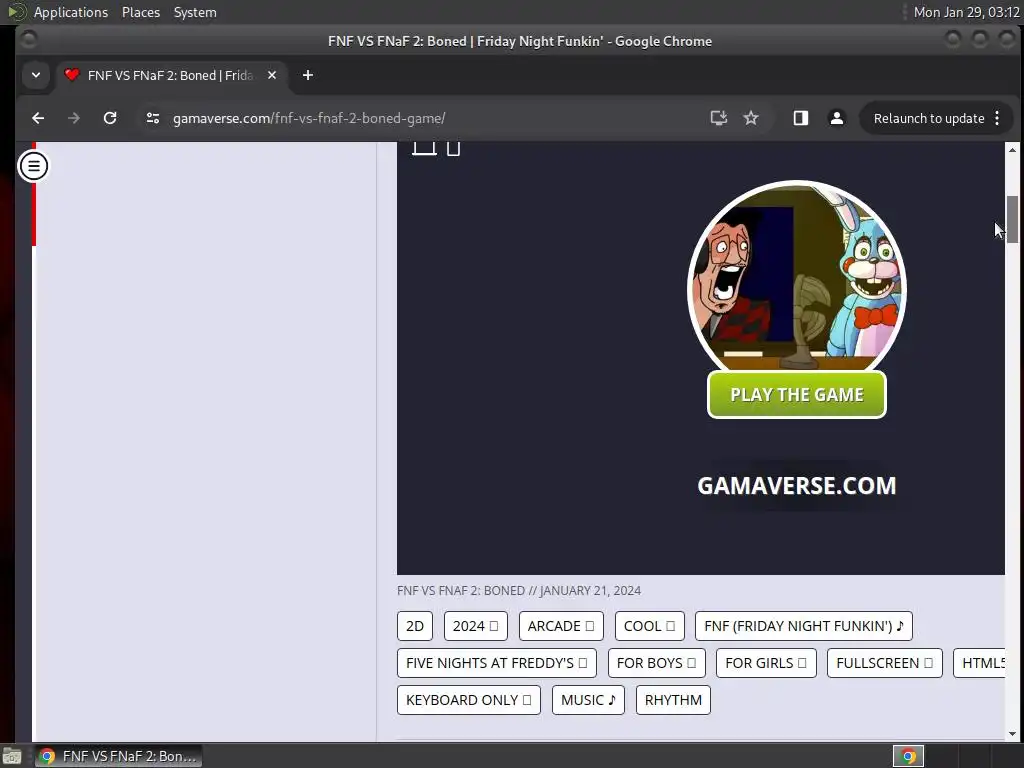The width and height of the screenshot is (1024, 768).
Task: Open Chrome three-dot menu
Action: pos(997,118)
